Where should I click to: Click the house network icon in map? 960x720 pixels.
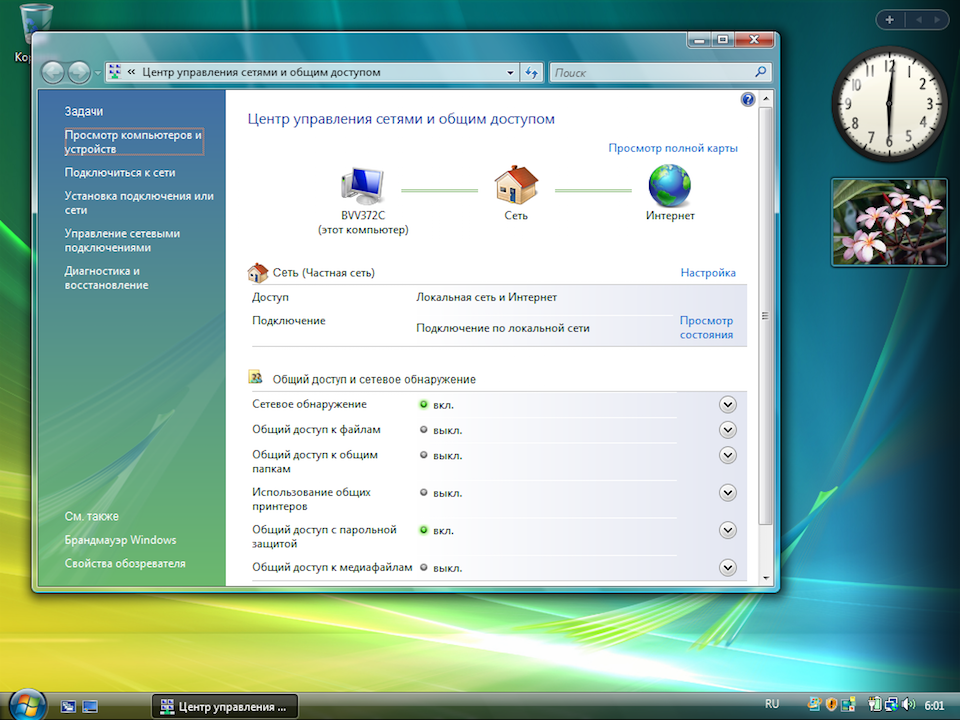(516, 185)
